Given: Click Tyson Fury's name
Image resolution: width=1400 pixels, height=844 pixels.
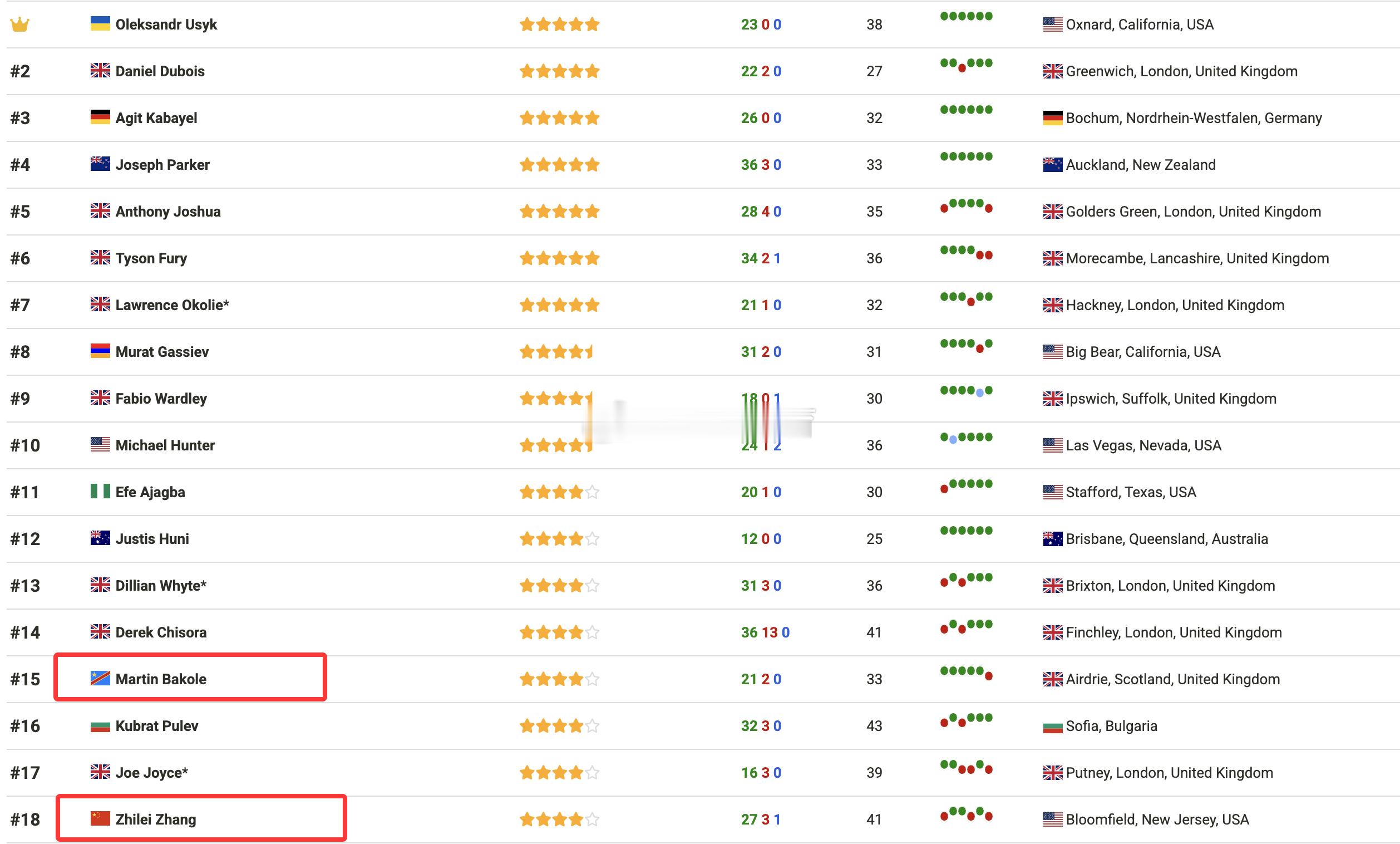Looking at the screenshot, I should pyautogui.click(x=151, y=258).
